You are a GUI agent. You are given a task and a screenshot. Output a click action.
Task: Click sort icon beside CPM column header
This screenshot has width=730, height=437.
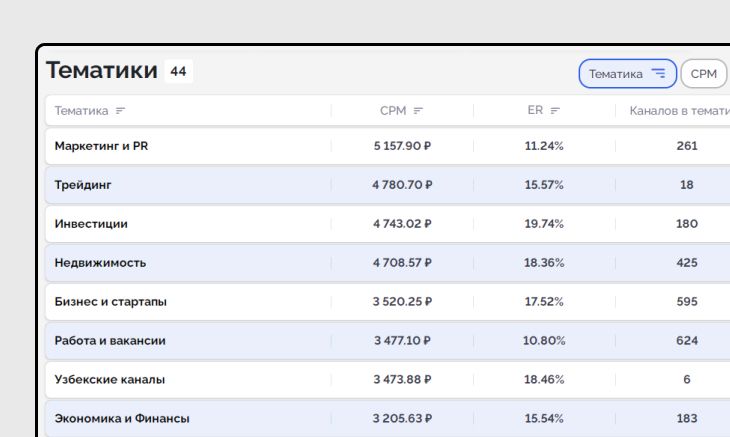pyautogui.click(x=418, y=111)
